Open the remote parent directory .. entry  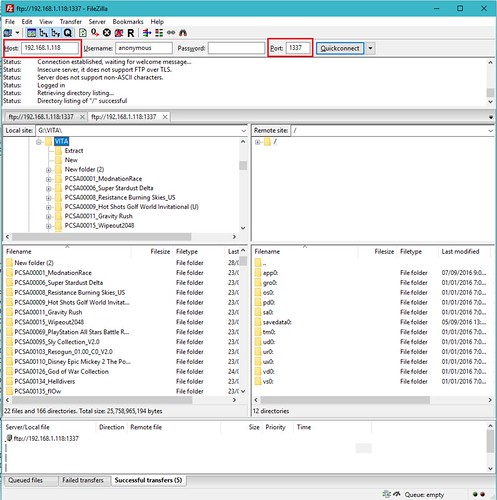point(264,263)
